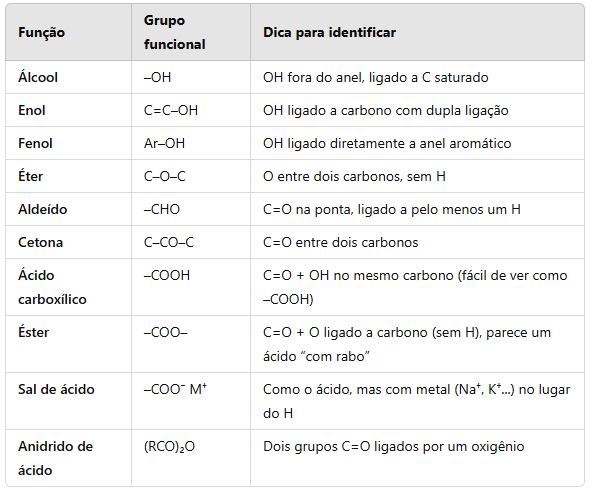Click the "Cetona" function name
The image size is (594, 491).
(41, 242)
